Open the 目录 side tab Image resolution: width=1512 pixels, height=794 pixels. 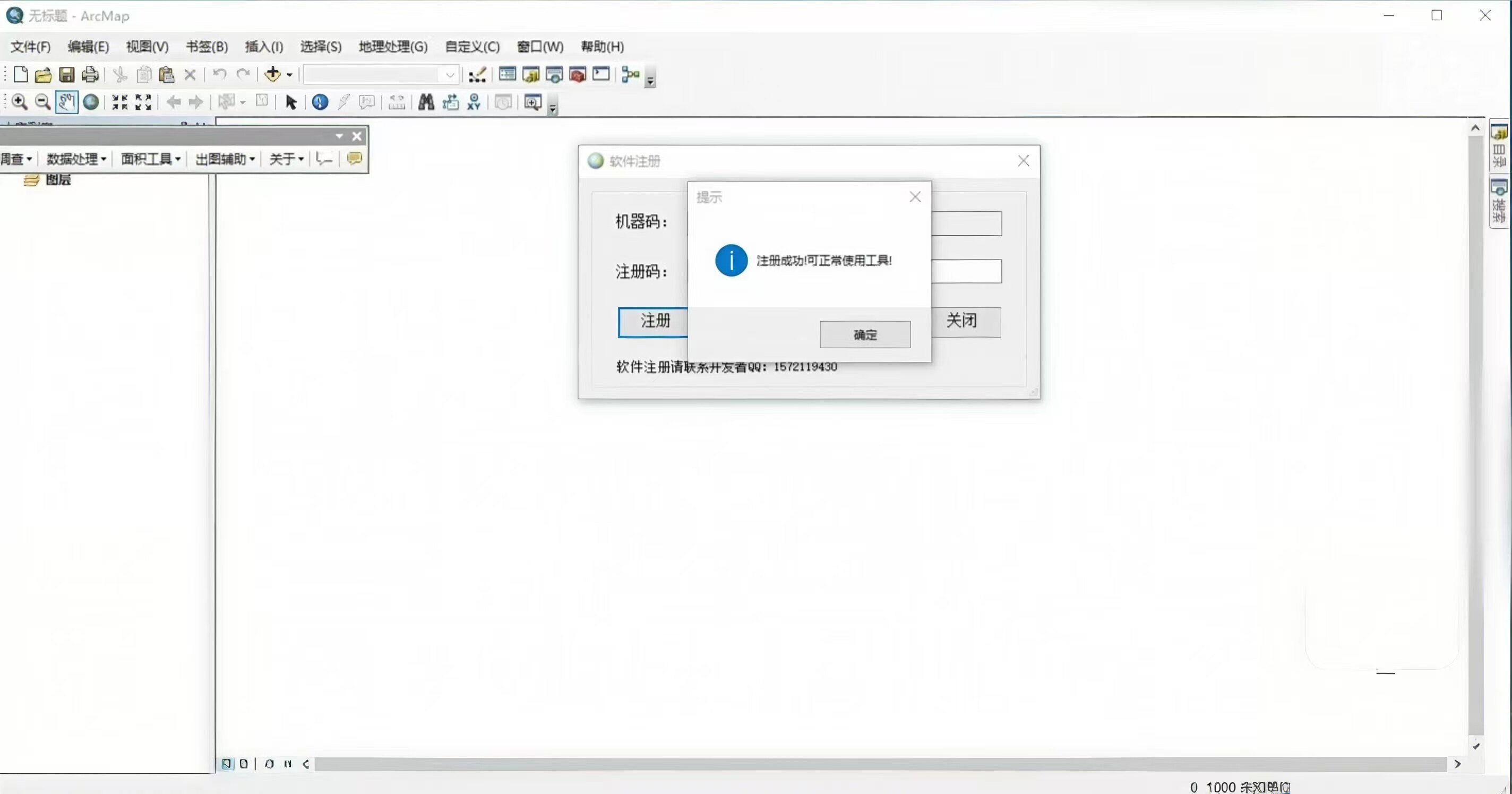1499,146
